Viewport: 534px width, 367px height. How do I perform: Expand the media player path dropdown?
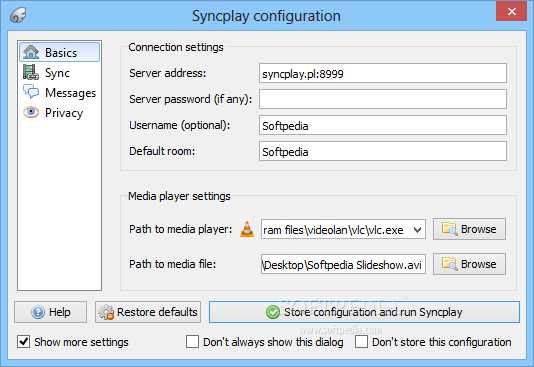point(418,230)
